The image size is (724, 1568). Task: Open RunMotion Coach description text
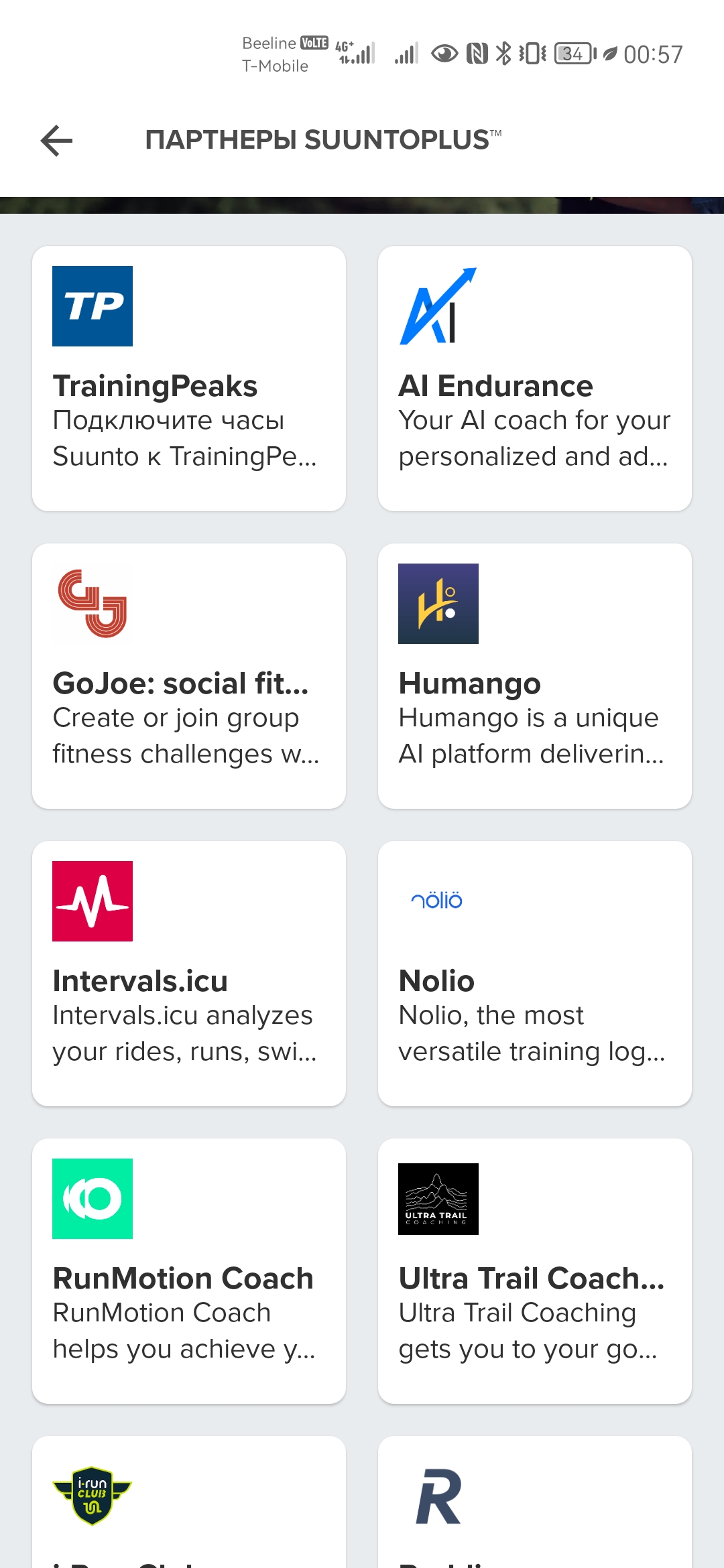tap(183, 1331)
